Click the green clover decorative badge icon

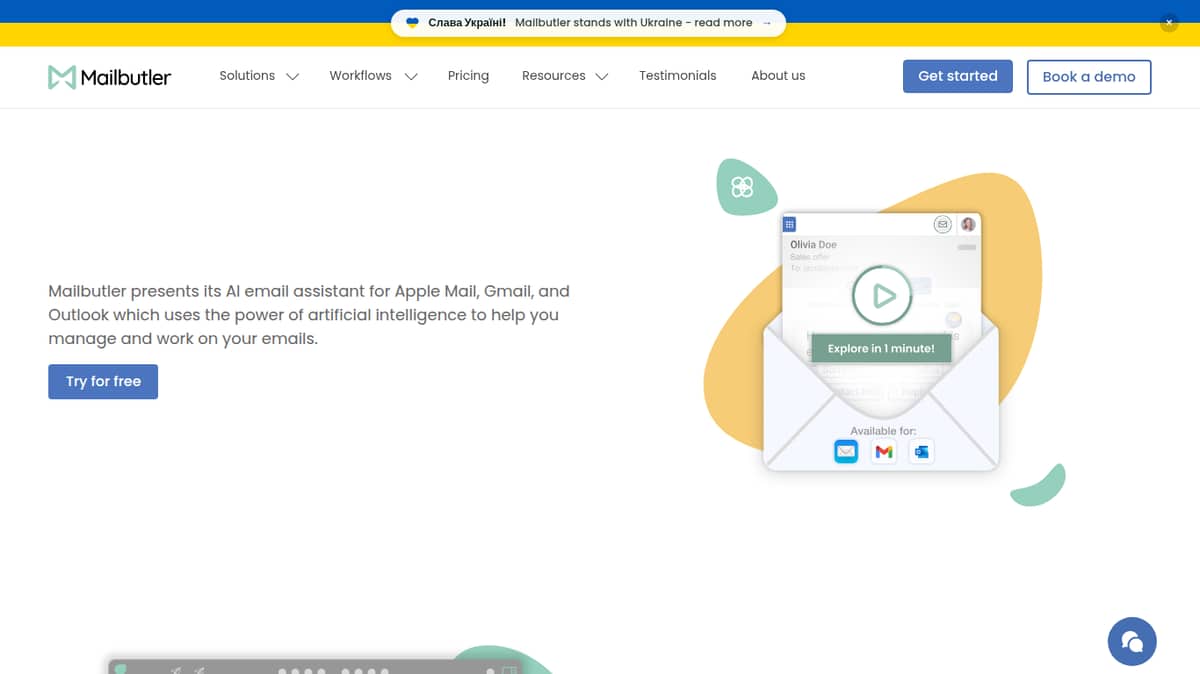742,186
